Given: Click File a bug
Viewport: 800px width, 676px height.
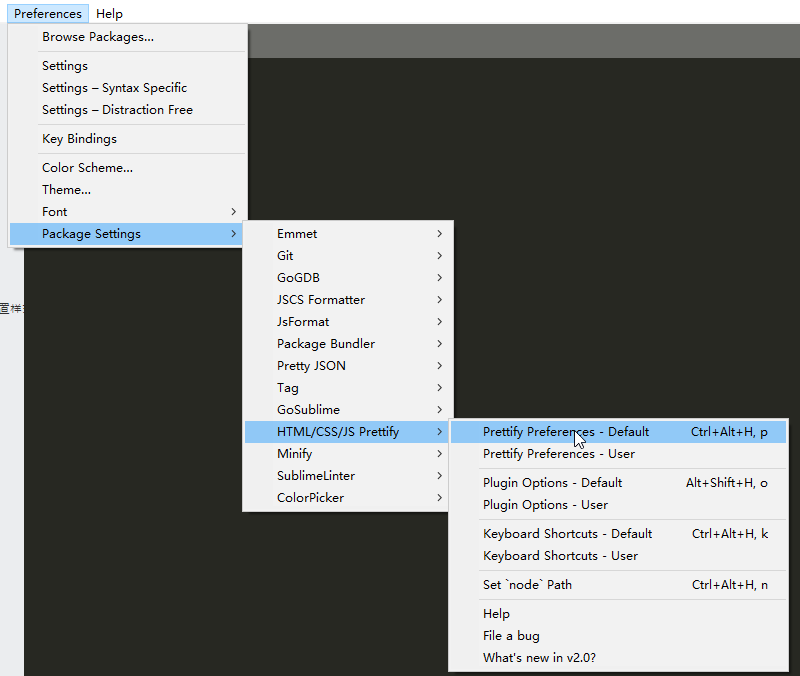Looking at the screenshot, I should tap(511, 636).
